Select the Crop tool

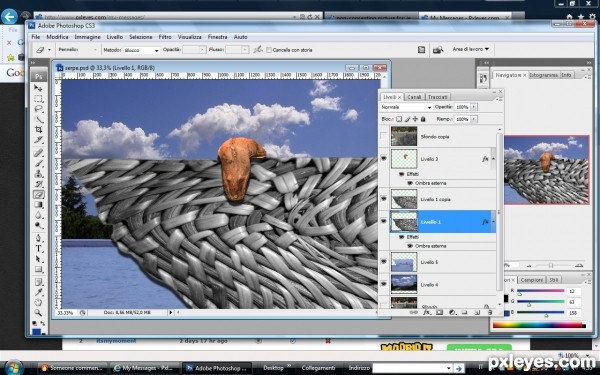coord(38,130)
